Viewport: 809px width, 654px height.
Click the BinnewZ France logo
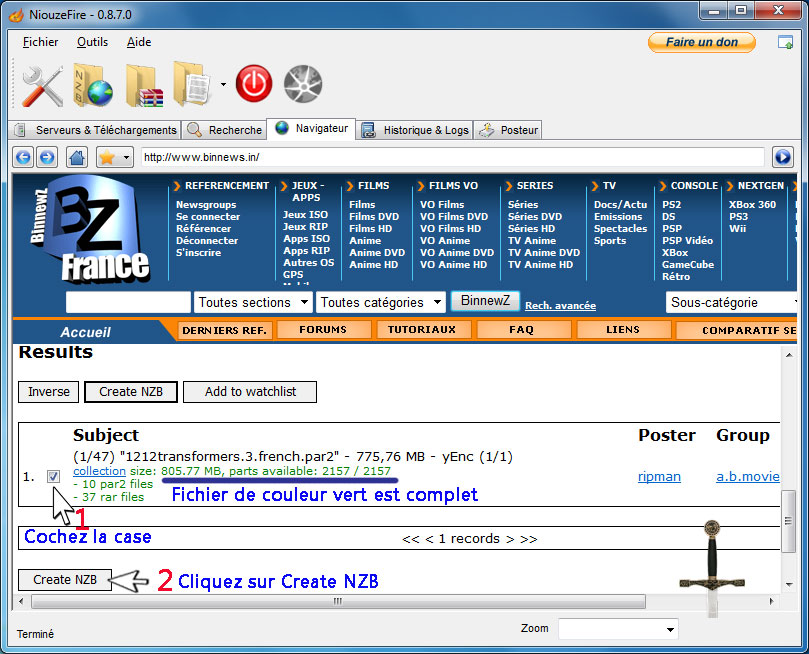(90, 231)
